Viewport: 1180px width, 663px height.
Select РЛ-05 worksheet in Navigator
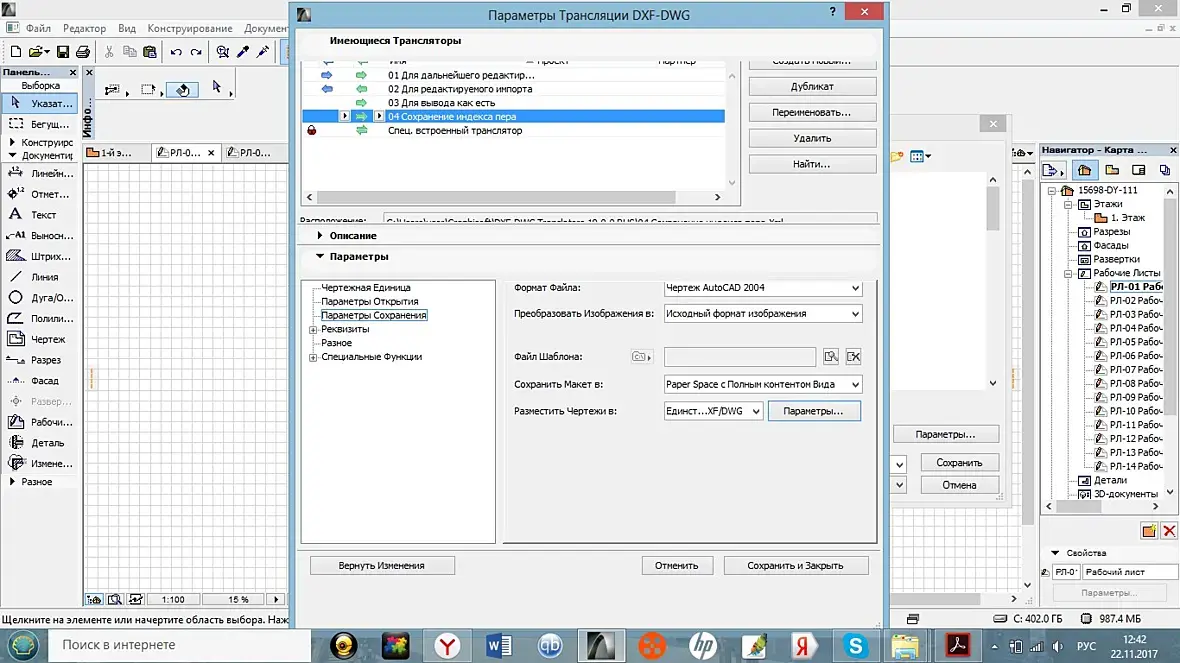[1136, 342]
